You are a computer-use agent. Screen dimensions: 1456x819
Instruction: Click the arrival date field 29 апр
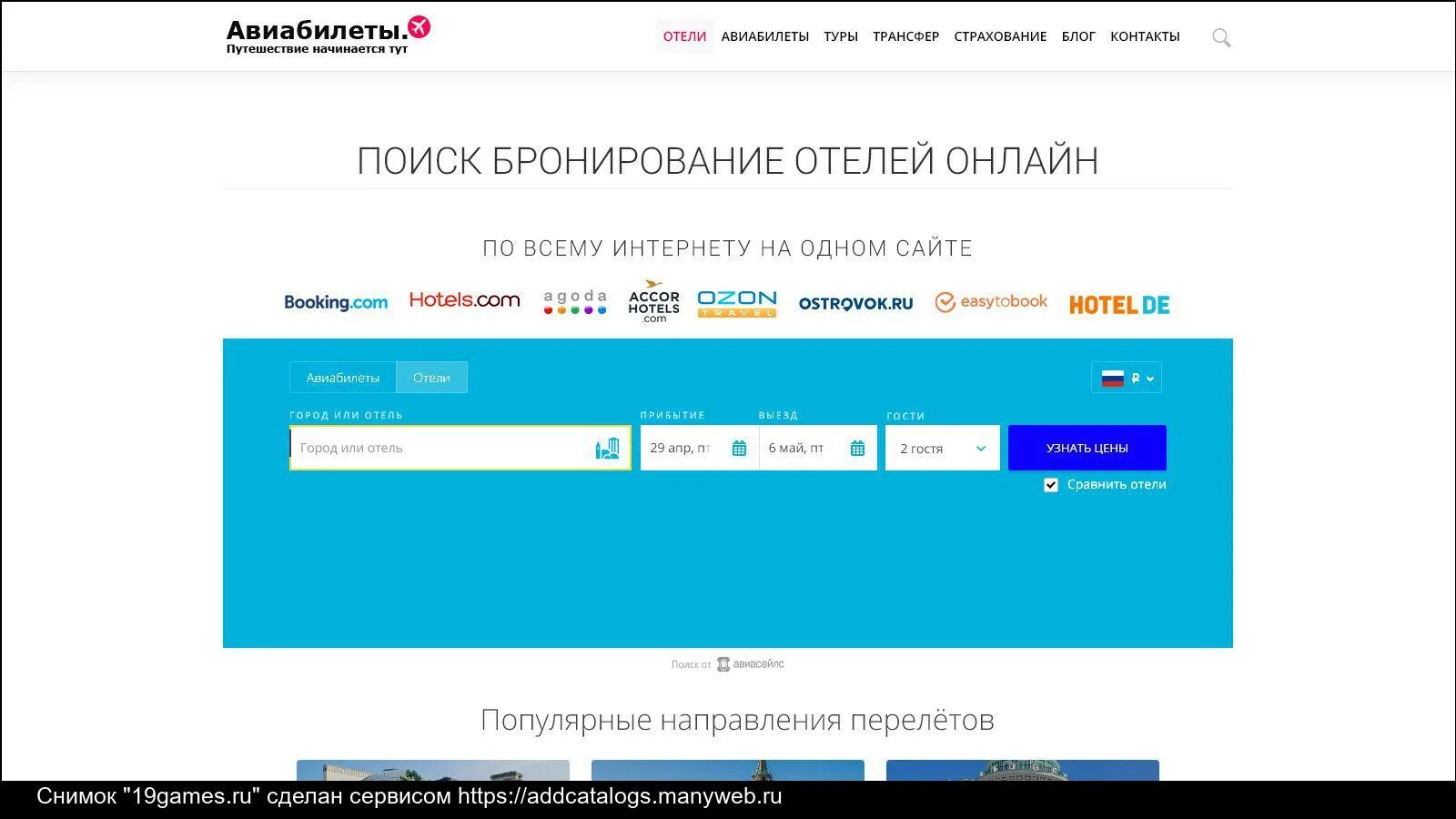[x=699, y=448]
